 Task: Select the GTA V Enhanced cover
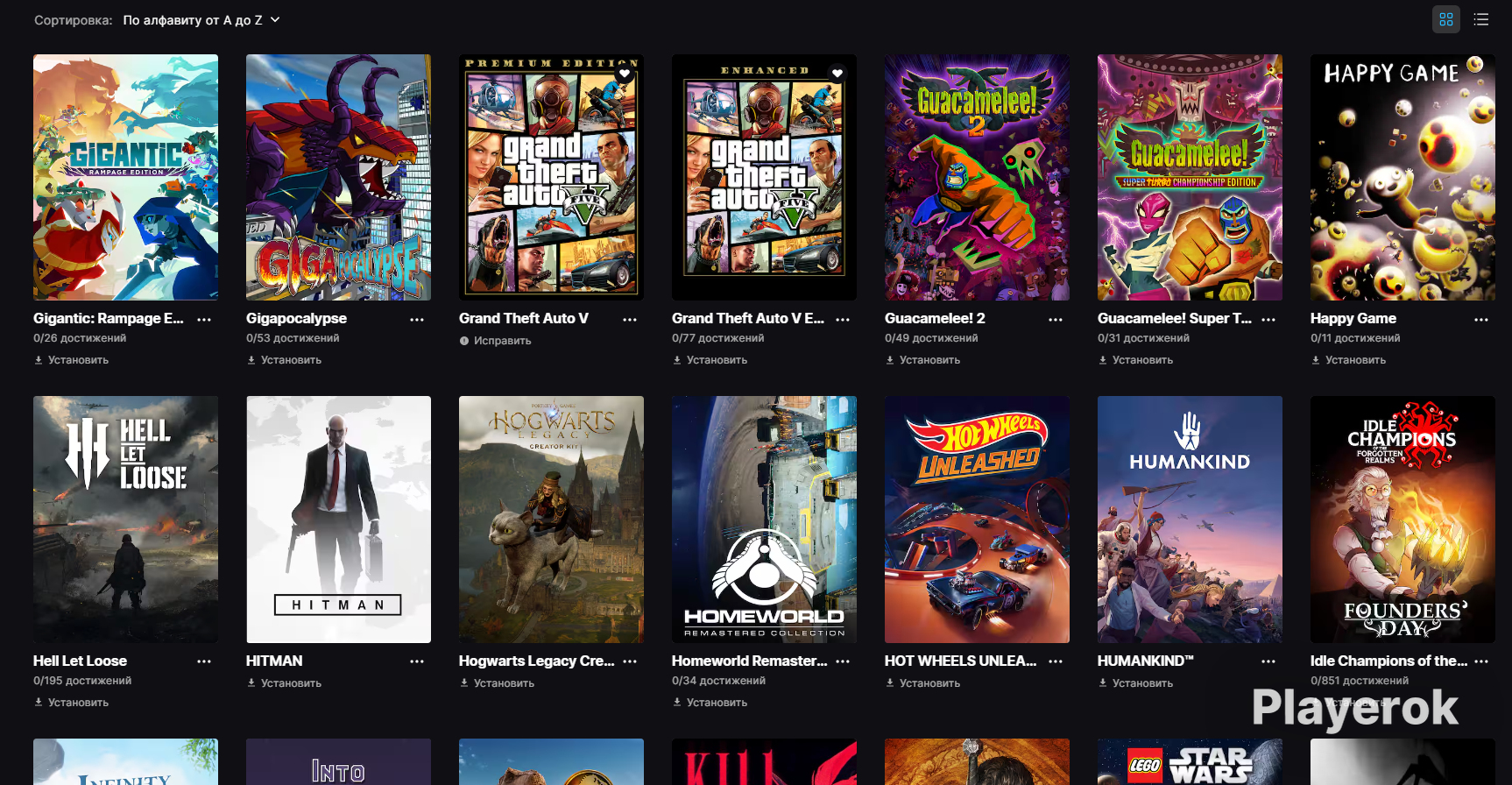(x=764, y=178)
